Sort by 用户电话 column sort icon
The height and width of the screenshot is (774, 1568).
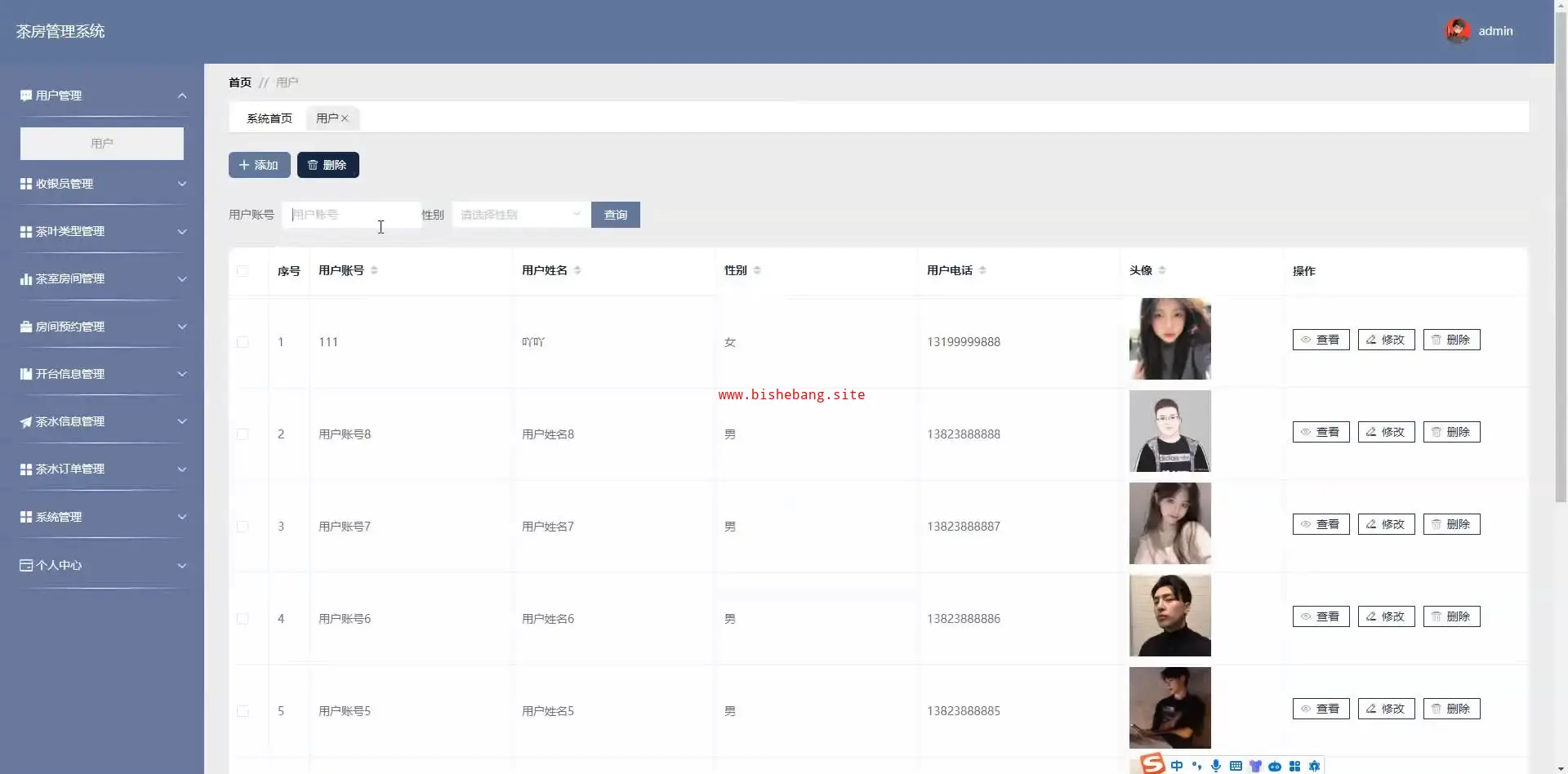(982, 270)
